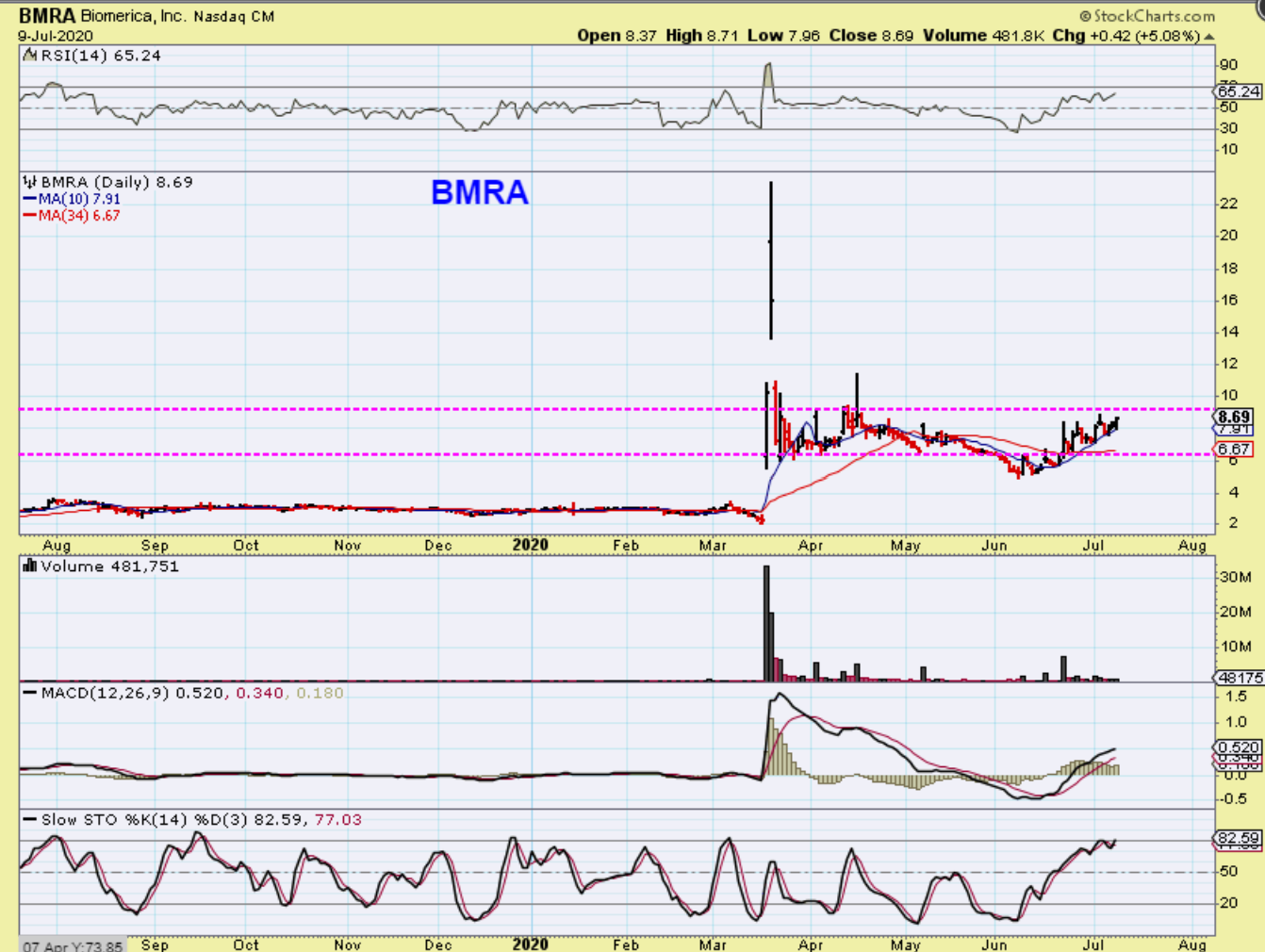The width and height of the screenshot is (1265, 952).
Task: Click the 20M volume scale label
Action: [1235, 612]
